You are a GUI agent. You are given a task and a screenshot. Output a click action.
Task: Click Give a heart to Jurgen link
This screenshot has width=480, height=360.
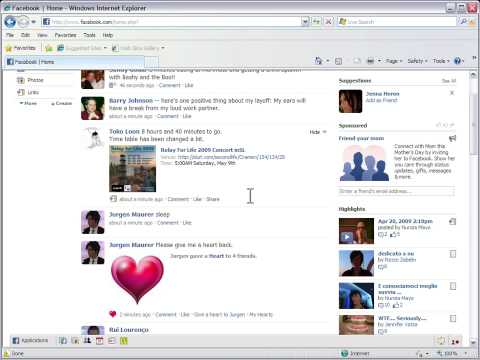pos(219,314)
